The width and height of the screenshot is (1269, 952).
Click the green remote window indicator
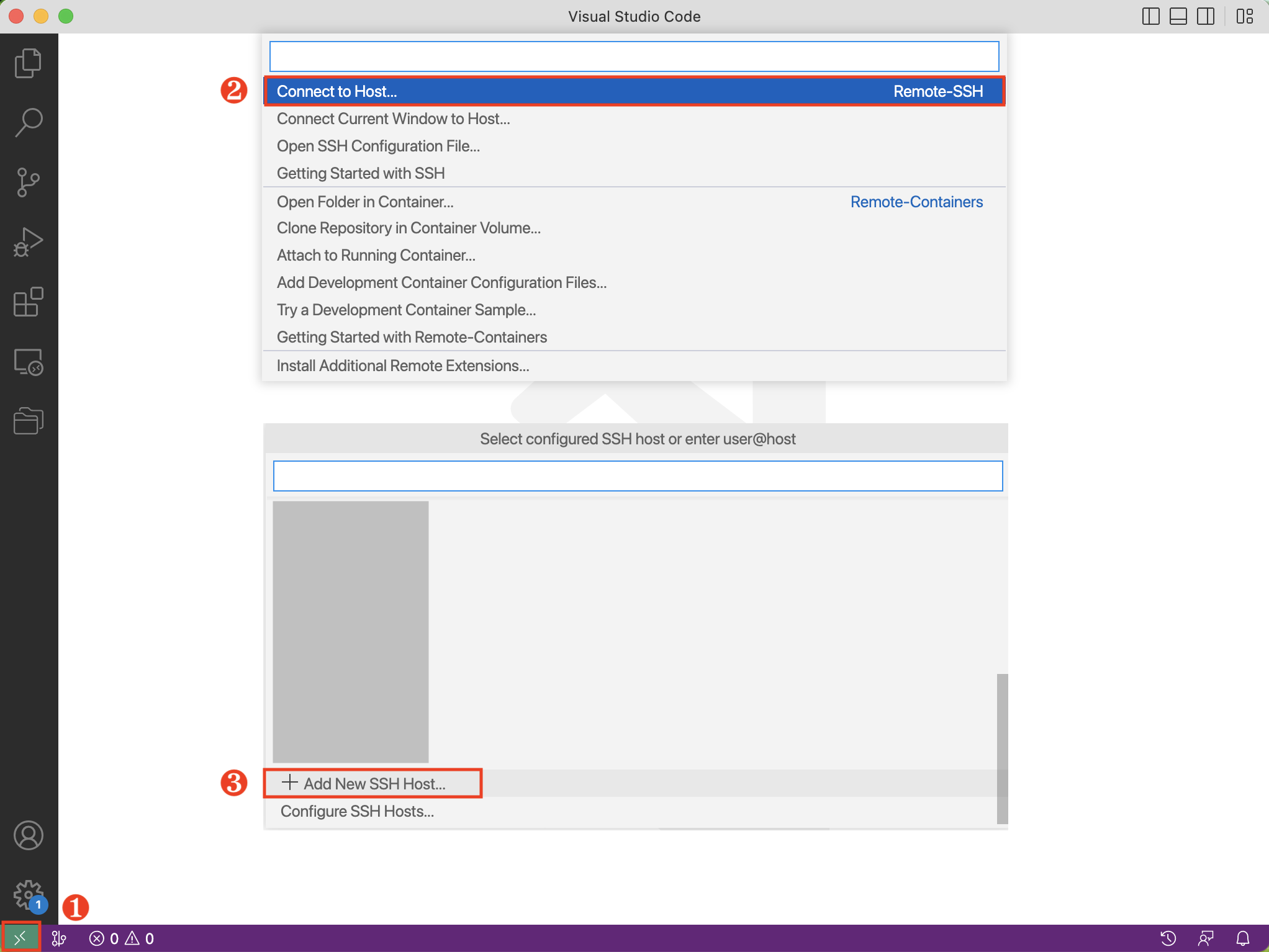pos(20,938)
